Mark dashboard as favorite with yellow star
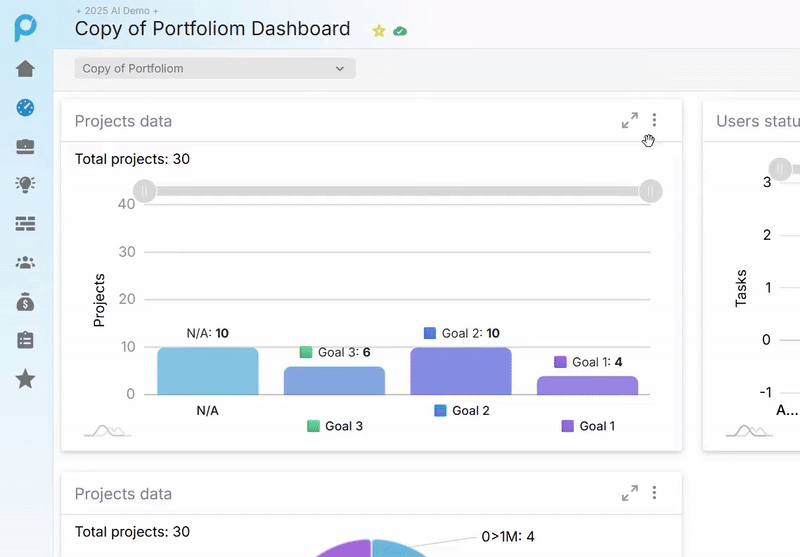 379,31
